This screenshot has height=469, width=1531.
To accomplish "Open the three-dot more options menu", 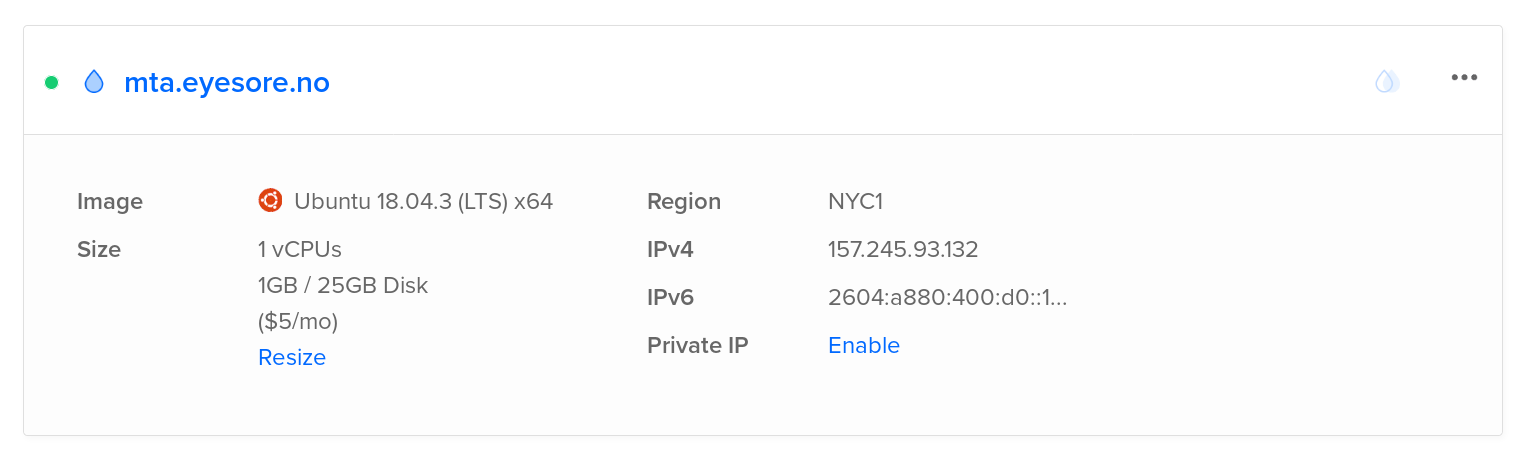I will [1464, 78].
